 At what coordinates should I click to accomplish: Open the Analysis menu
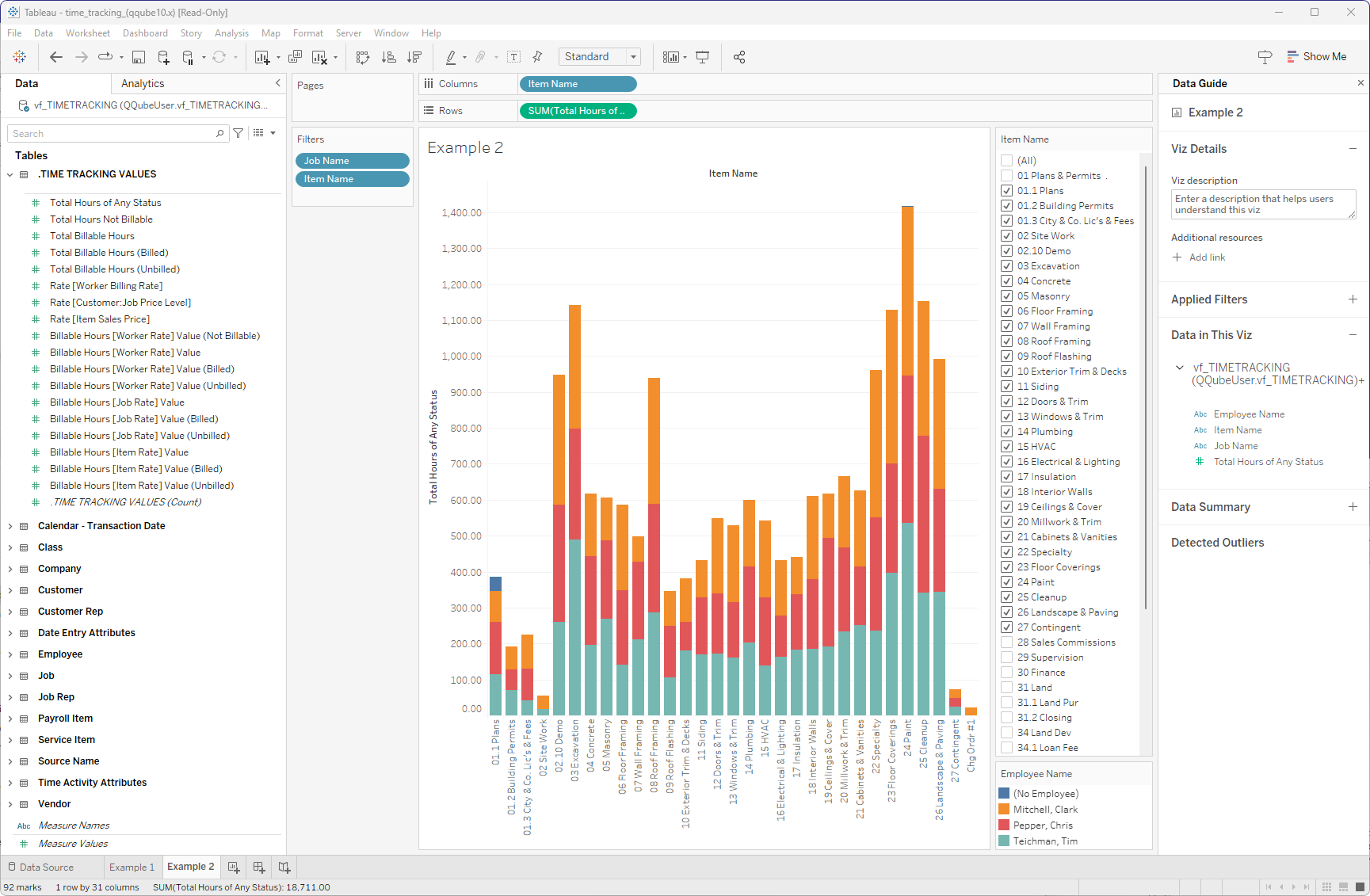click(x=231, y=33)
